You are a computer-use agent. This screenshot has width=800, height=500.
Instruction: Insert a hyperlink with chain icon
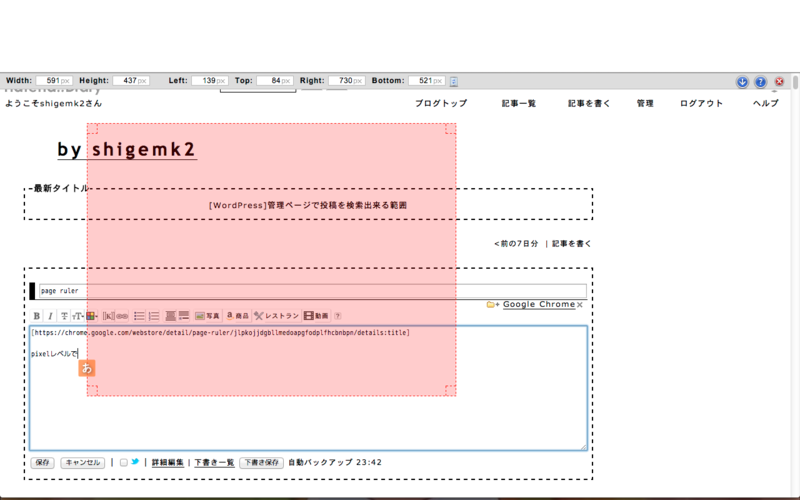tap(122, 316)
